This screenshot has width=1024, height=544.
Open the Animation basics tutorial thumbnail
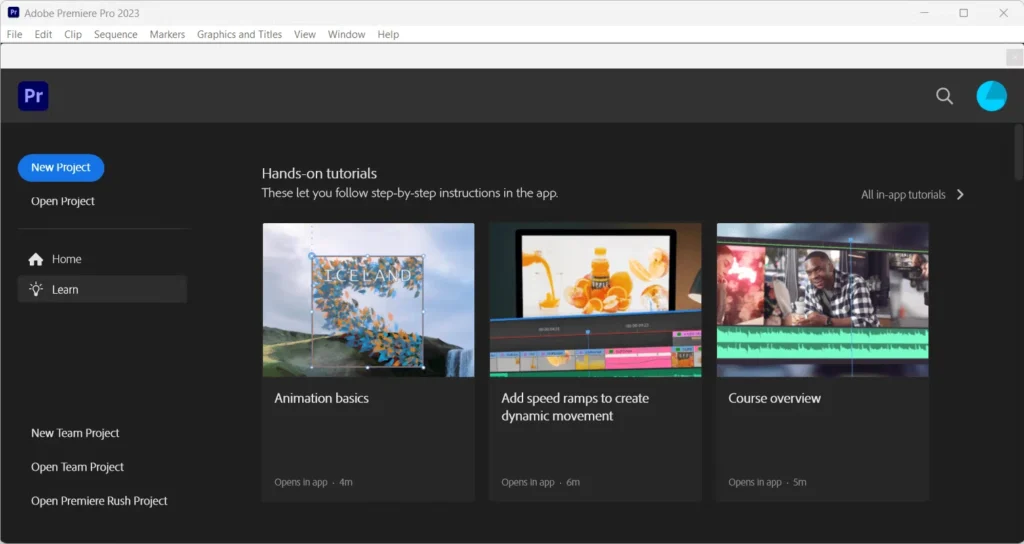(x=368, y=300)
